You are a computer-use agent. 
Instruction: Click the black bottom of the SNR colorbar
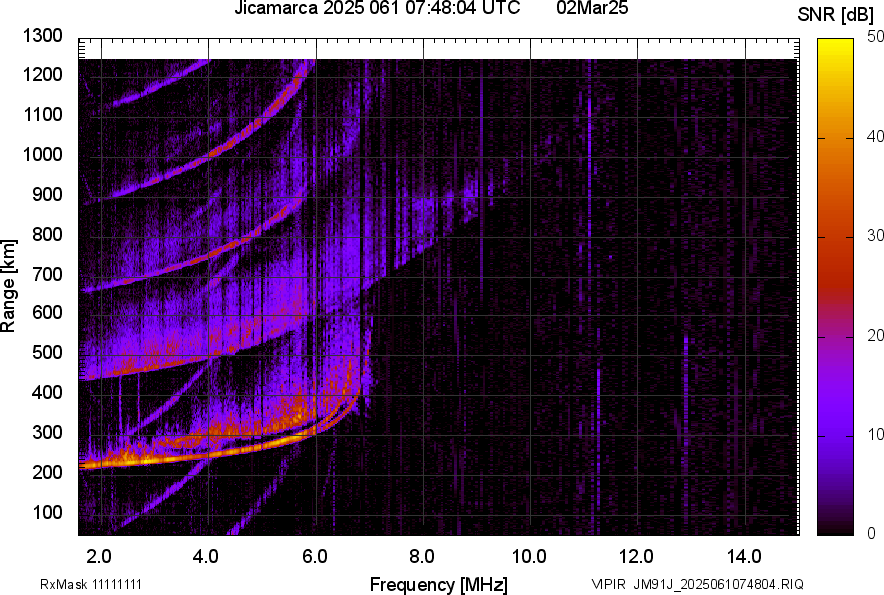coord(834,529)
